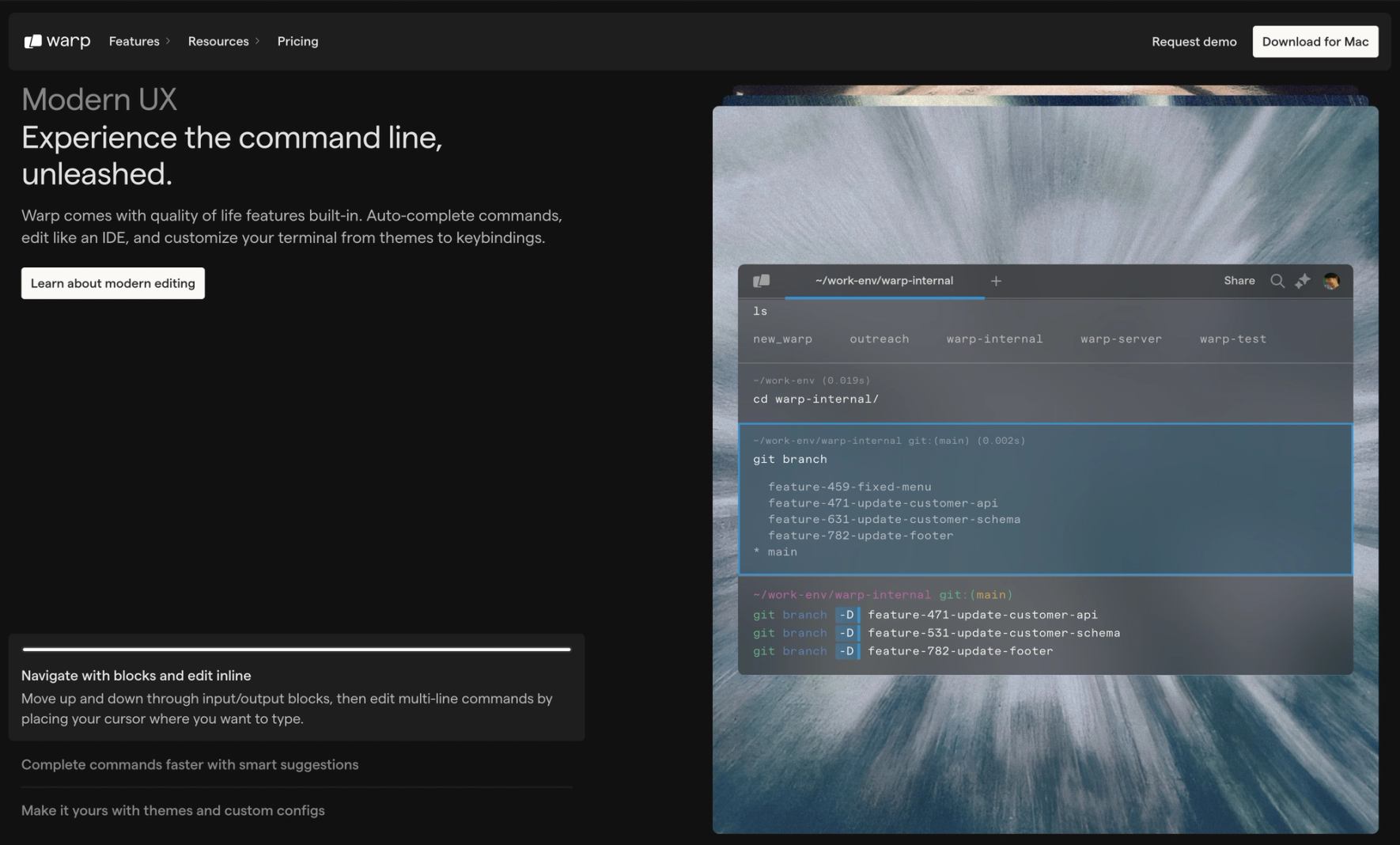Click 'new_warp' in the ls output
The width and height of the screenshot is (1400, 845).
coord(782,339)
